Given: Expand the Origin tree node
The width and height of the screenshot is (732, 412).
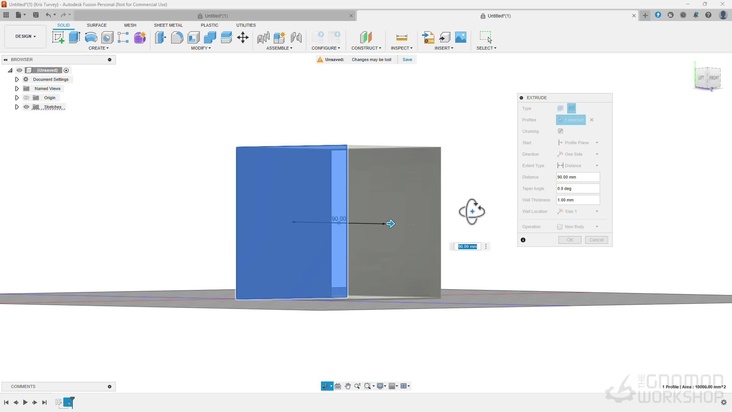Looking at the screenshot, I should click(x=17, y=98).
